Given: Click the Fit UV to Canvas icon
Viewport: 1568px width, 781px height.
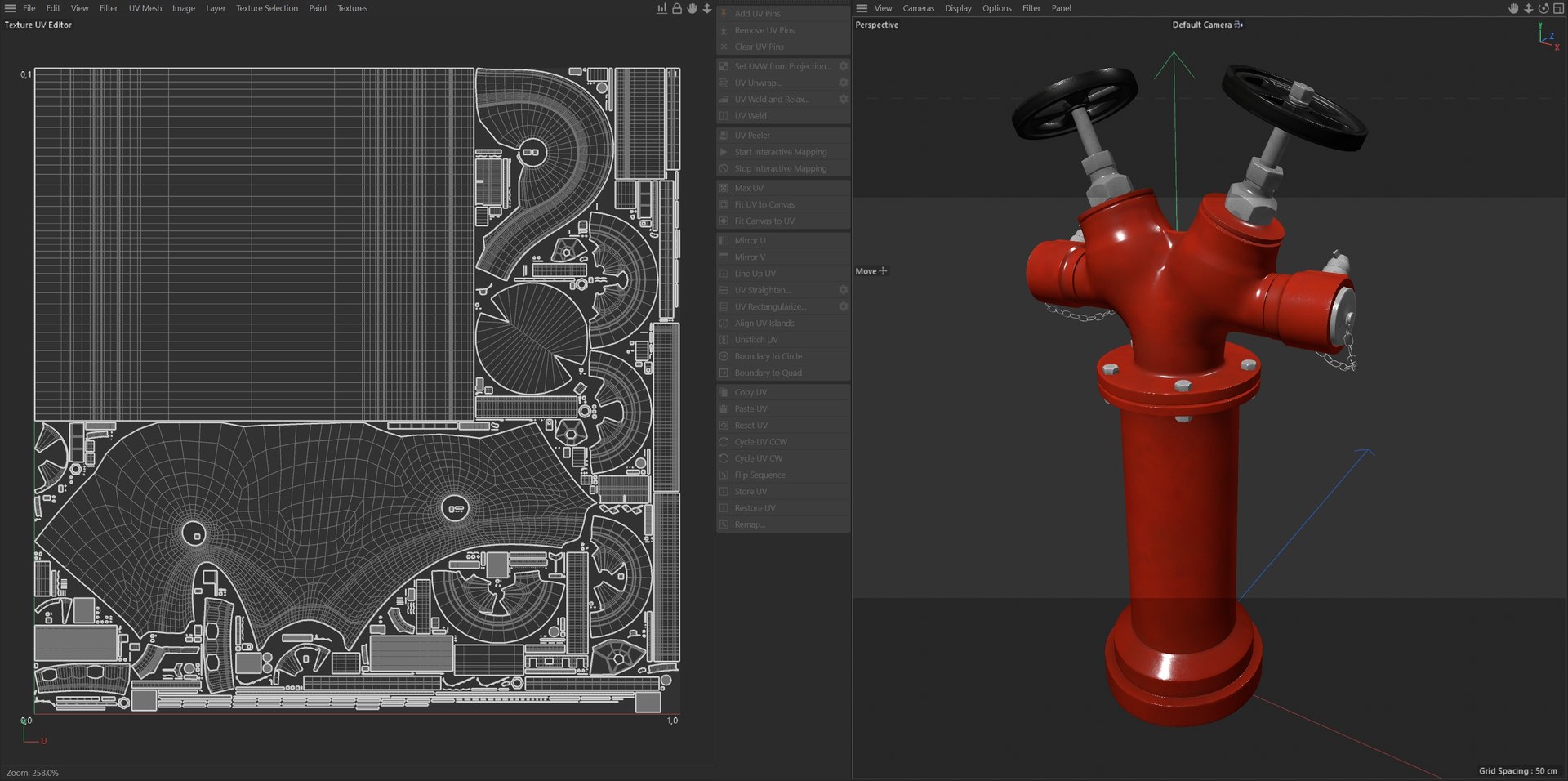Looking at the screenshot, I should pyautogui.click(x=724, y=204).
